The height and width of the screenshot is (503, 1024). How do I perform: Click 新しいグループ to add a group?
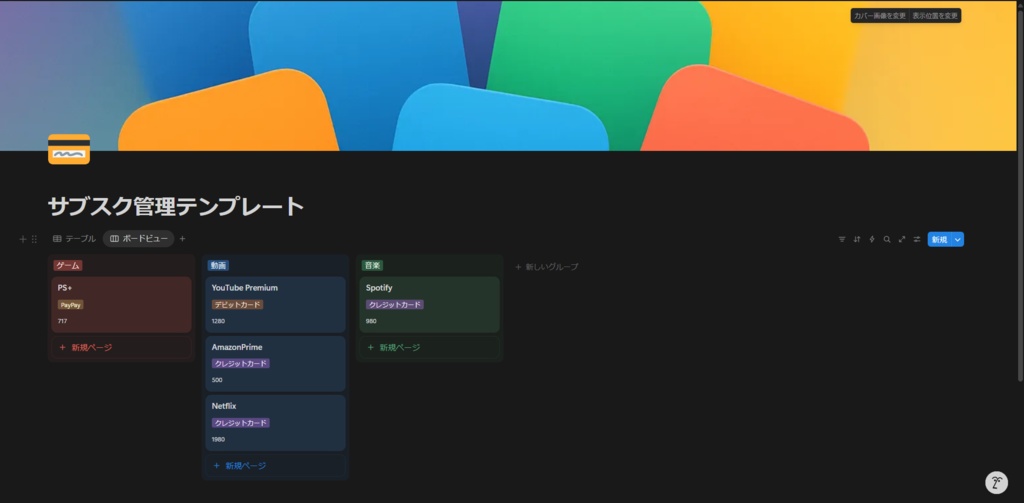(x=547, y=267)
